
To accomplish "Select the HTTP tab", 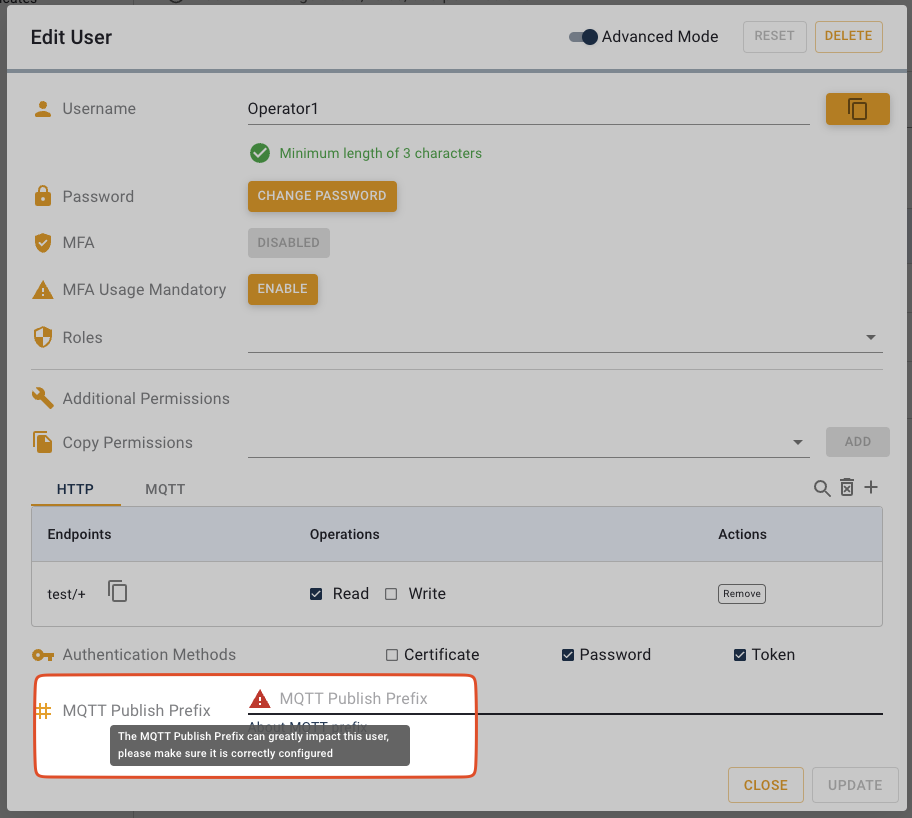I will [x=75, y=490].
